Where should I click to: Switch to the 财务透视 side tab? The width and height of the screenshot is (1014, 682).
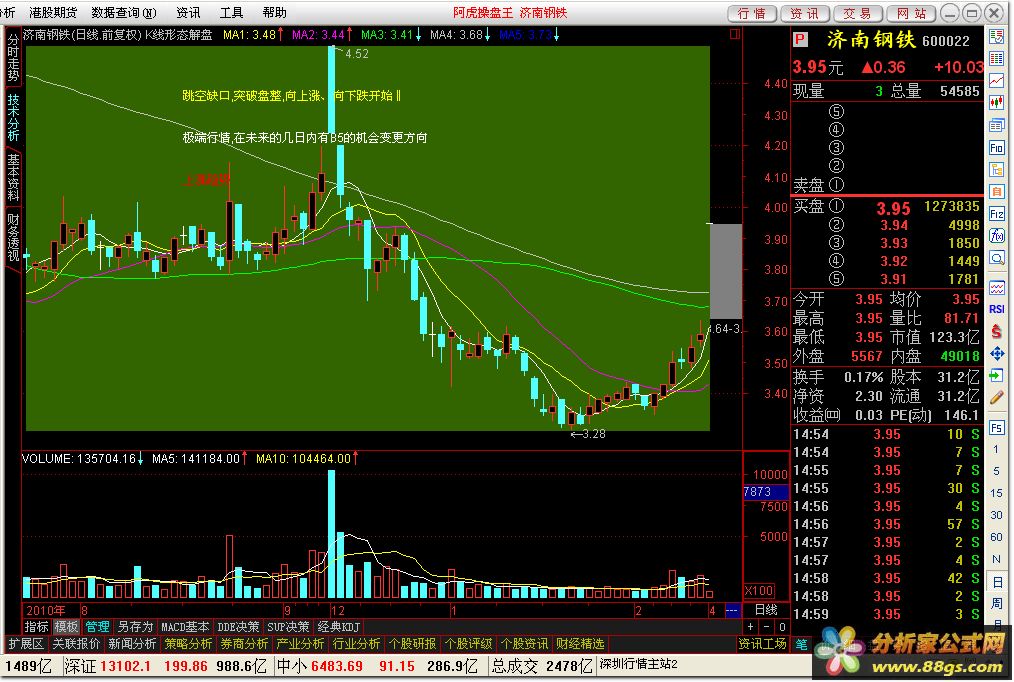[13, 237]
